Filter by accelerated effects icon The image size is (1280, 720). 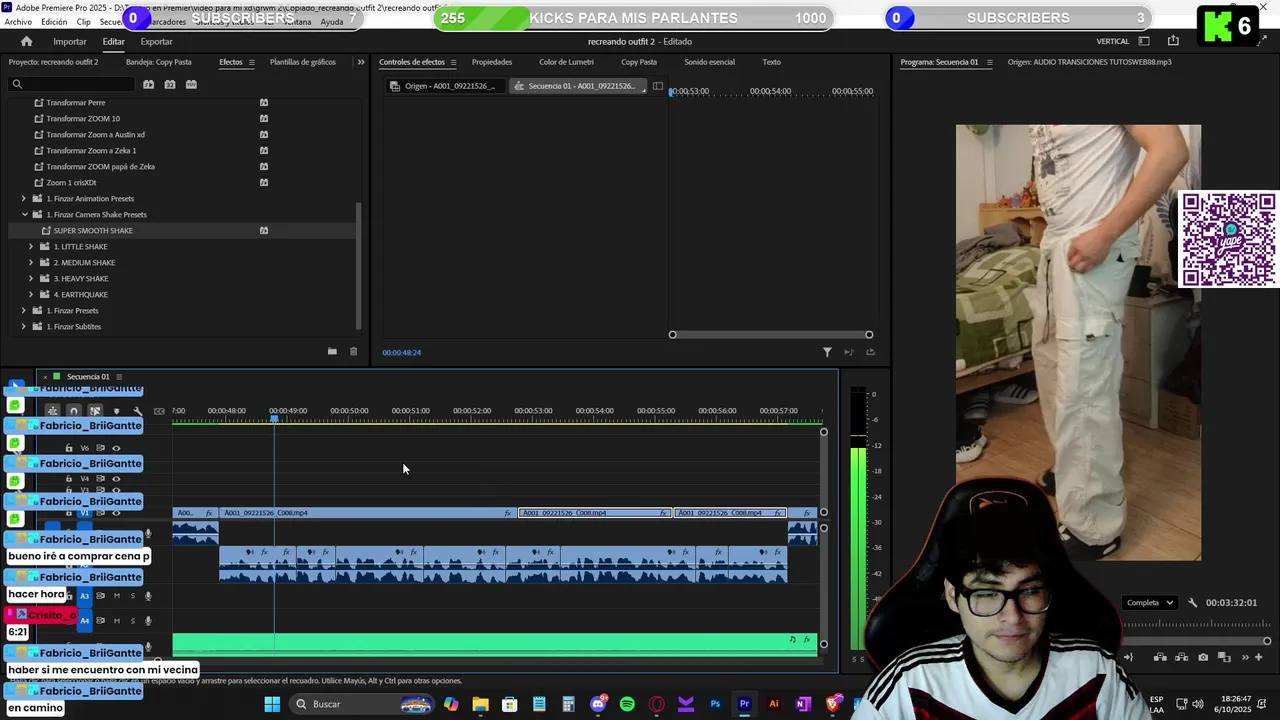point(148,84)
